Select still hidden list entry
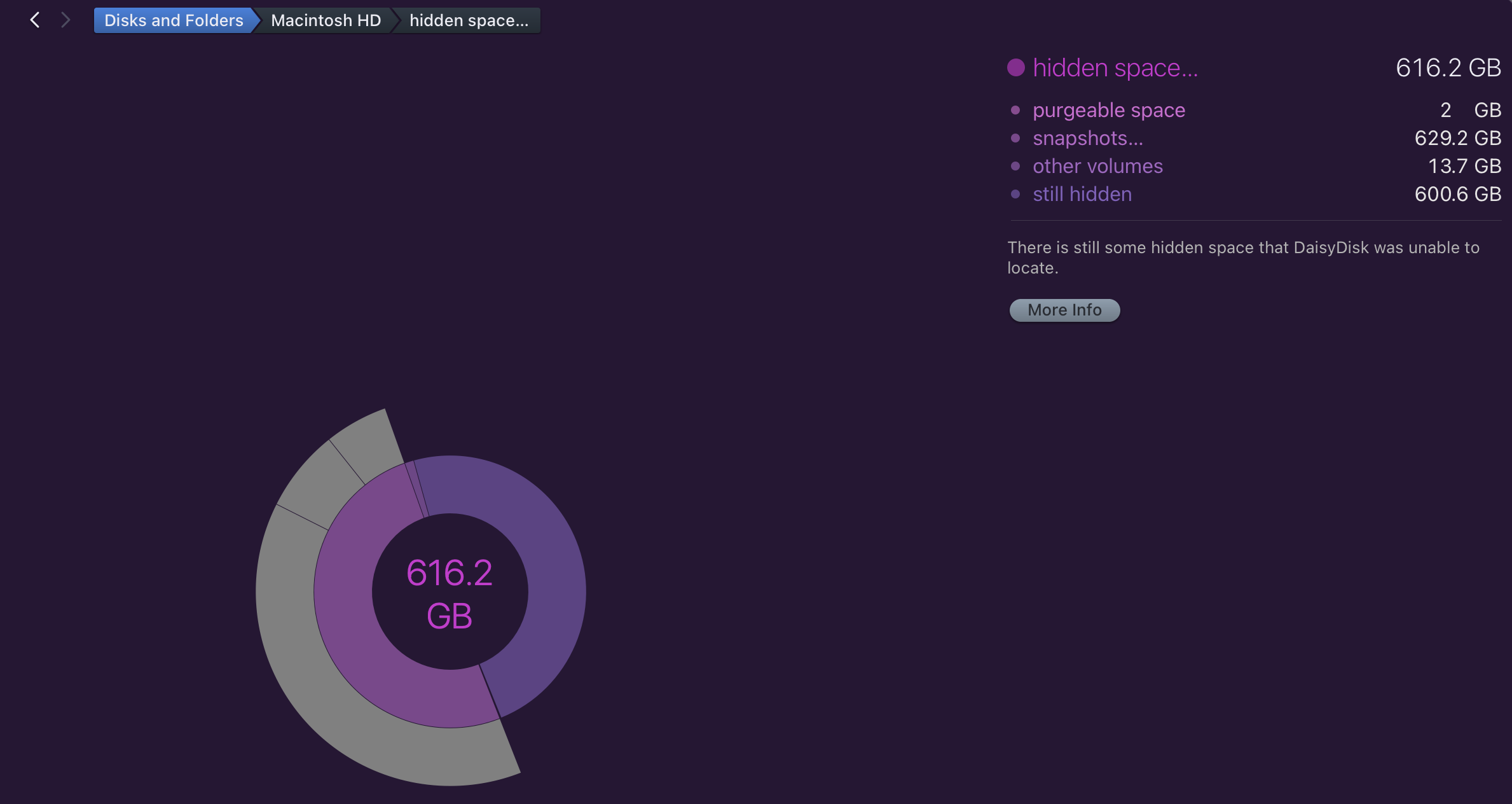The width and height of the screenshot is (1512, 804). click(1082, 194)
